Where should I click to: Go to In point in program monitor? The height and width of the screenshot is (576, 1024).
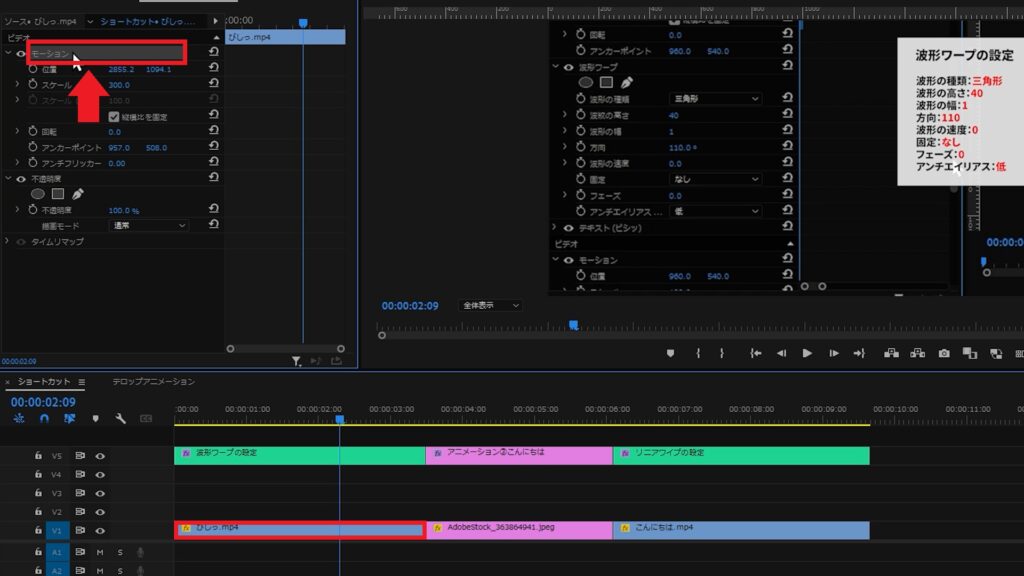(x=756, y=353)
